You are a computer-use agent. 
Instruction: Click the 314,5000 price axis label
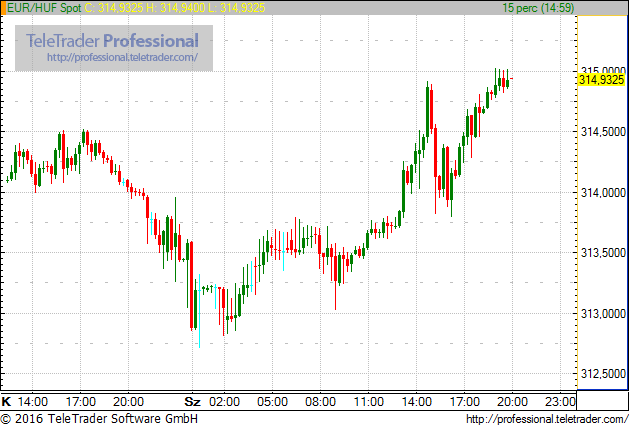pyautogui.click(x=603, y=132)
